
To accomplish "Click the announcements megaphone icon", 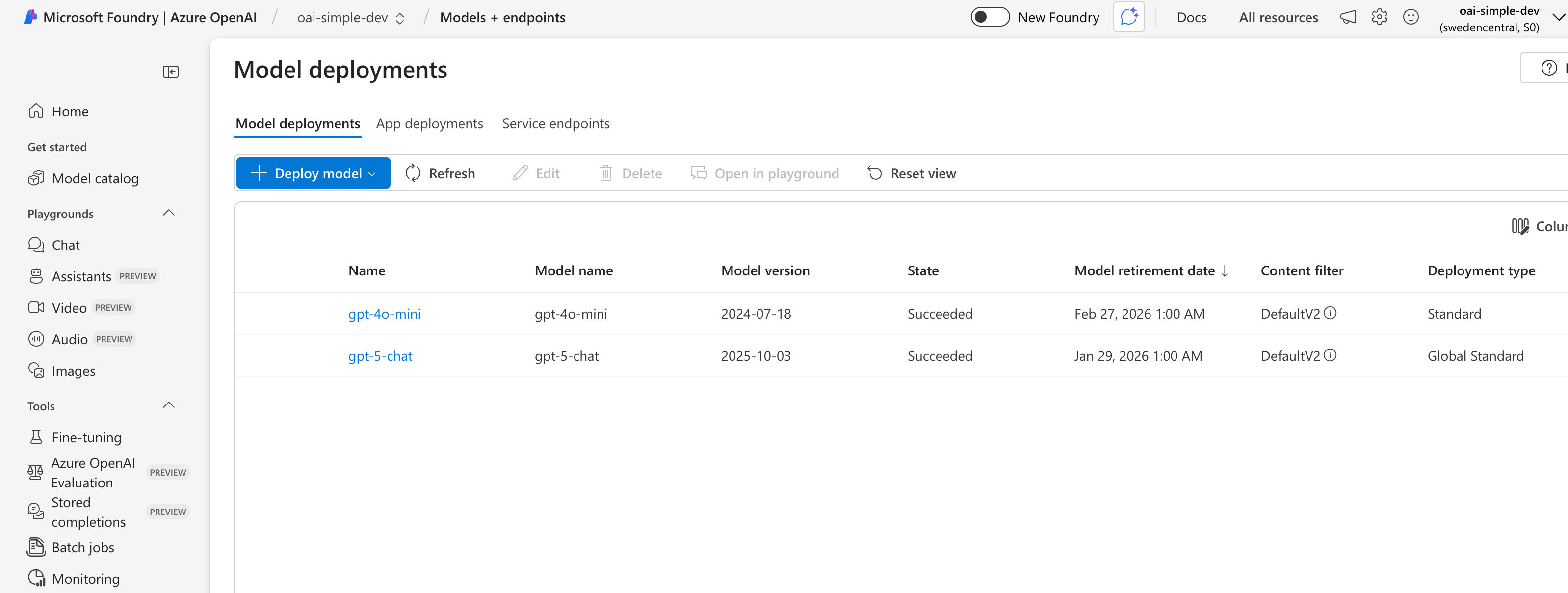I will click(x=1348, y=17).
